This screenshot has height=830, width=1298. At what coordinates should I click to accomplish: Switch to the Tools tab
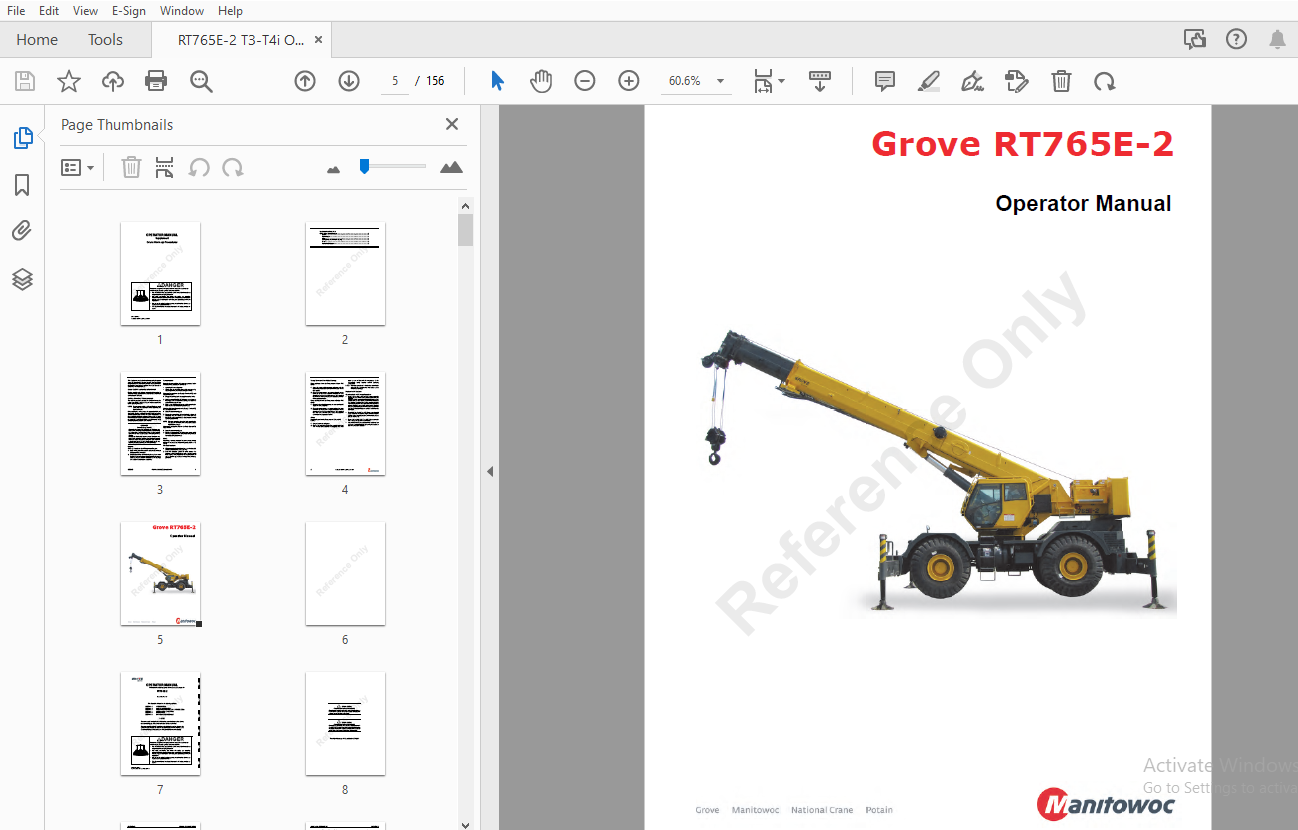click(105, 40)
